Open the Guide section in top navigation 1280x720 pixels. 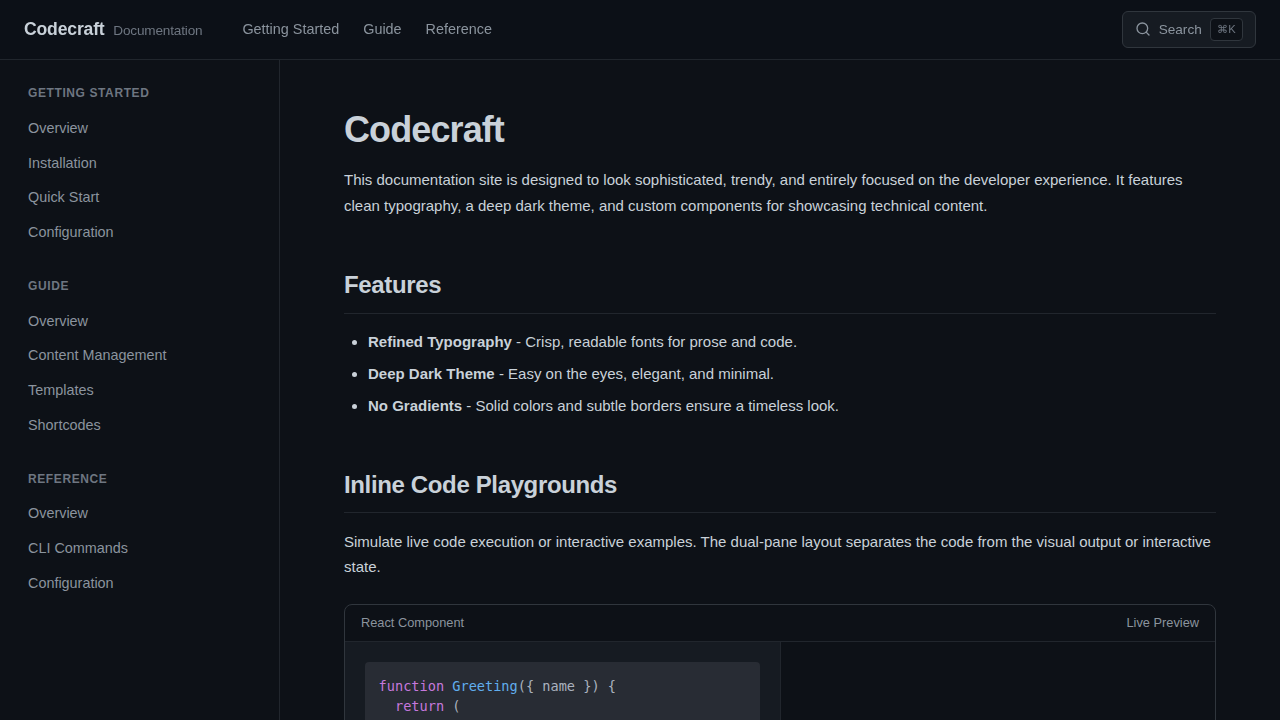[382, 29]
